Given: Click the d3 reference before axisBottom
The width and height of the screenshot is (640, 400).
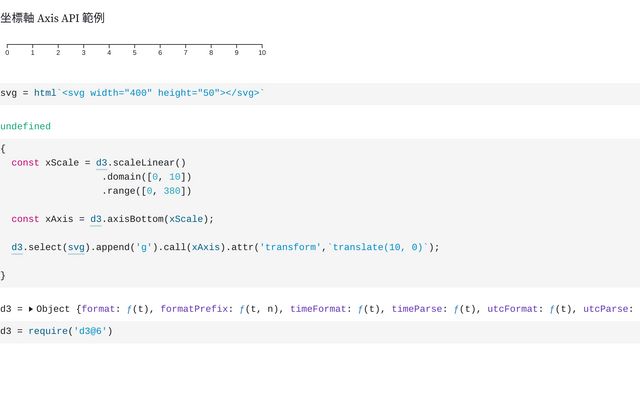Looking at the screenshot, I should coord(96,219).
